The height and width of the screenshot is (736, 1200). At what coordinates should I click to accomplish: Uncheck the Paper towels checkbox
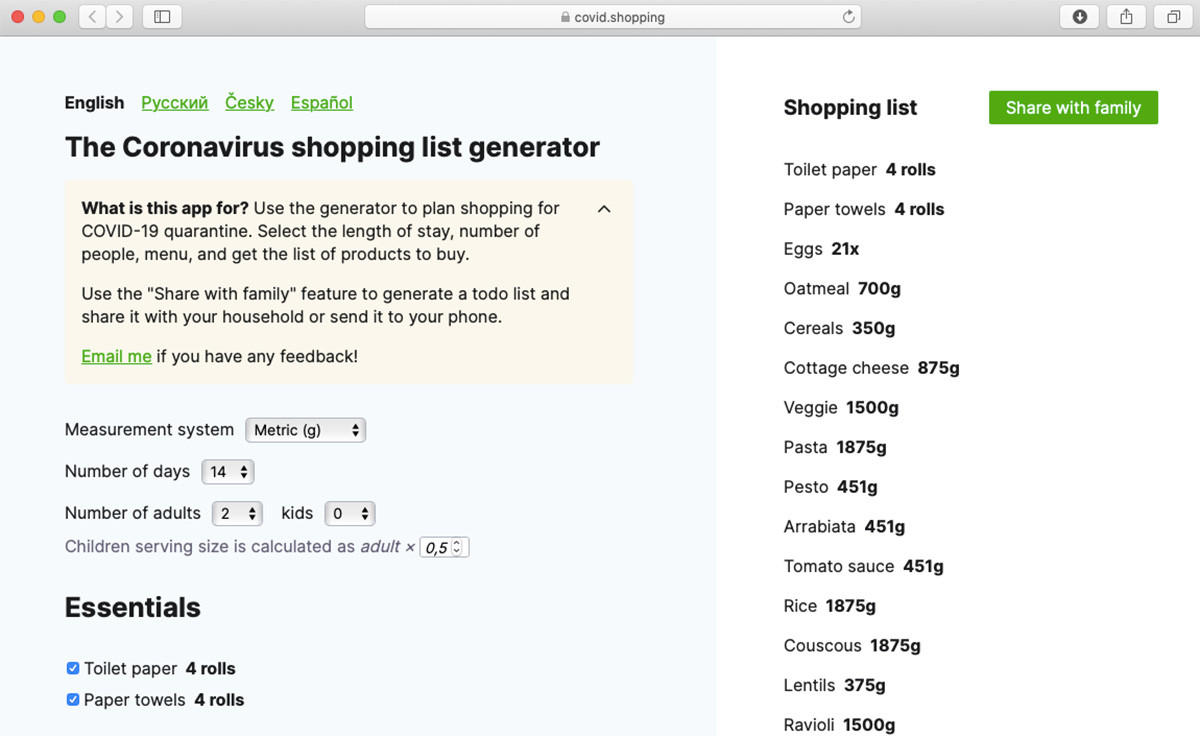73,700
